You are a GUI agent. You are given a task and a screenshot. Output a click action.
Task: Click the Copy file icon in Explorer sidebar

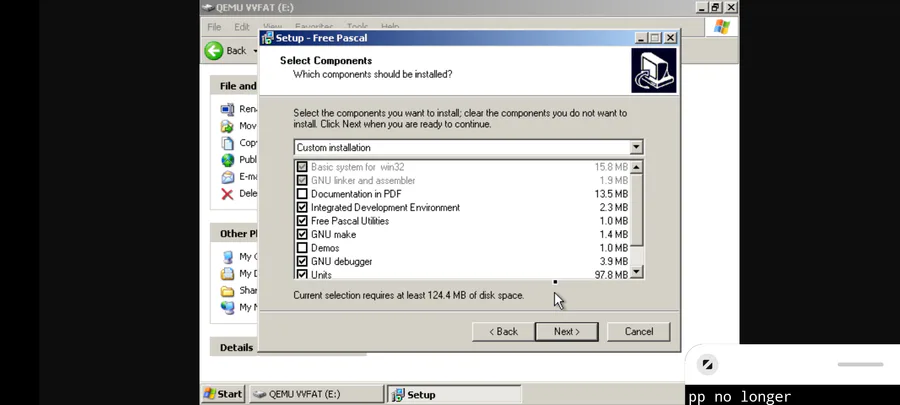coord(228,143)
